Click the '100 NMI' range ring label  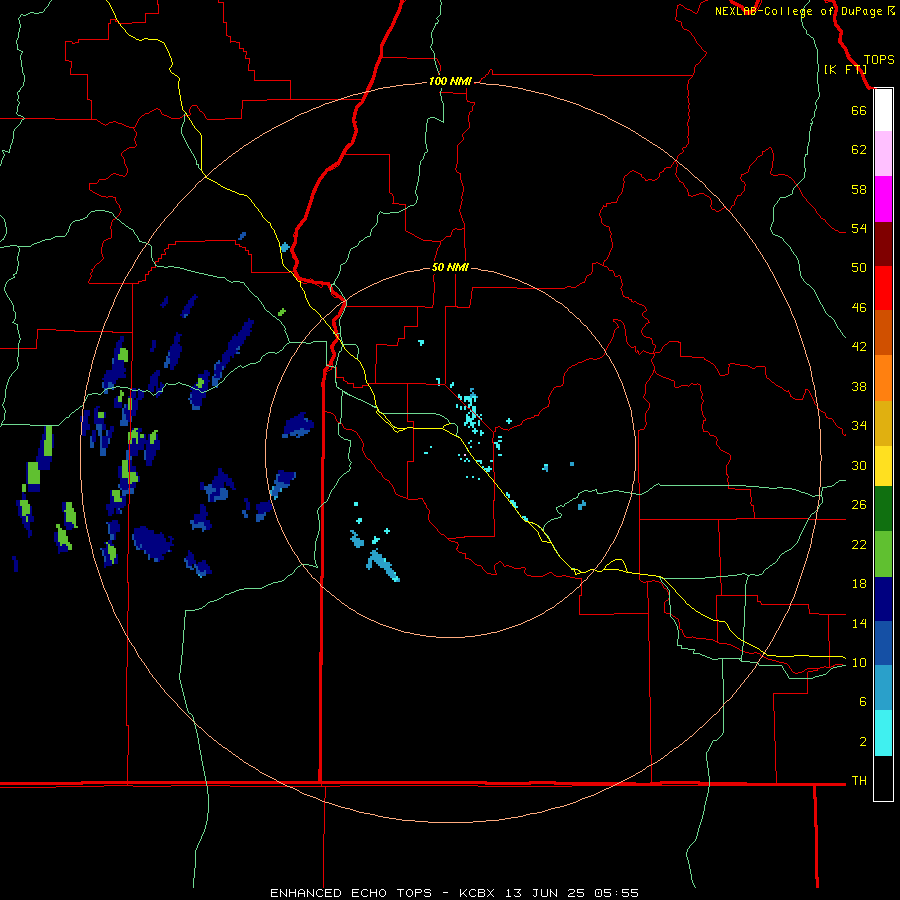[450, 81]
